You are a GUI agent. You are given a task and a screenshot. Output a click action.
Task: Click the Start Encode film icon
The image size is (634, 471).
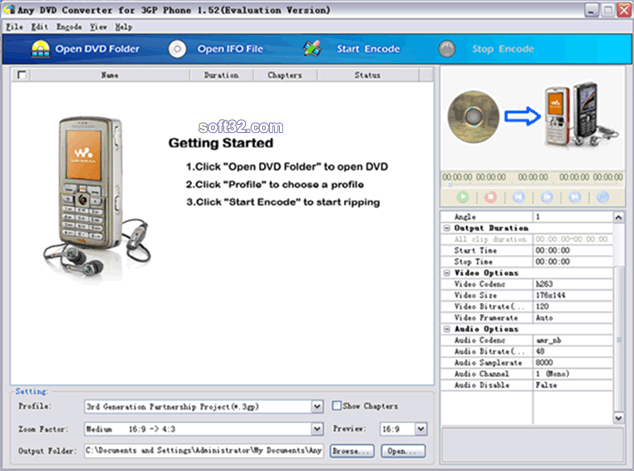pos(312,49)
